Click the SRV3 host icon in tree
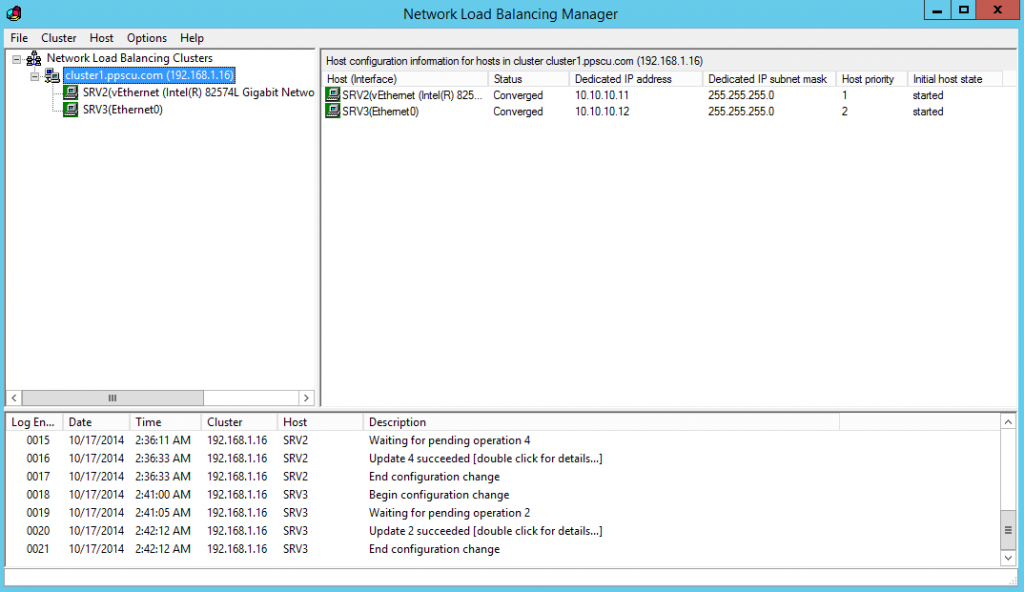This screenshot has width=1024, height=592. coord(71,110)
